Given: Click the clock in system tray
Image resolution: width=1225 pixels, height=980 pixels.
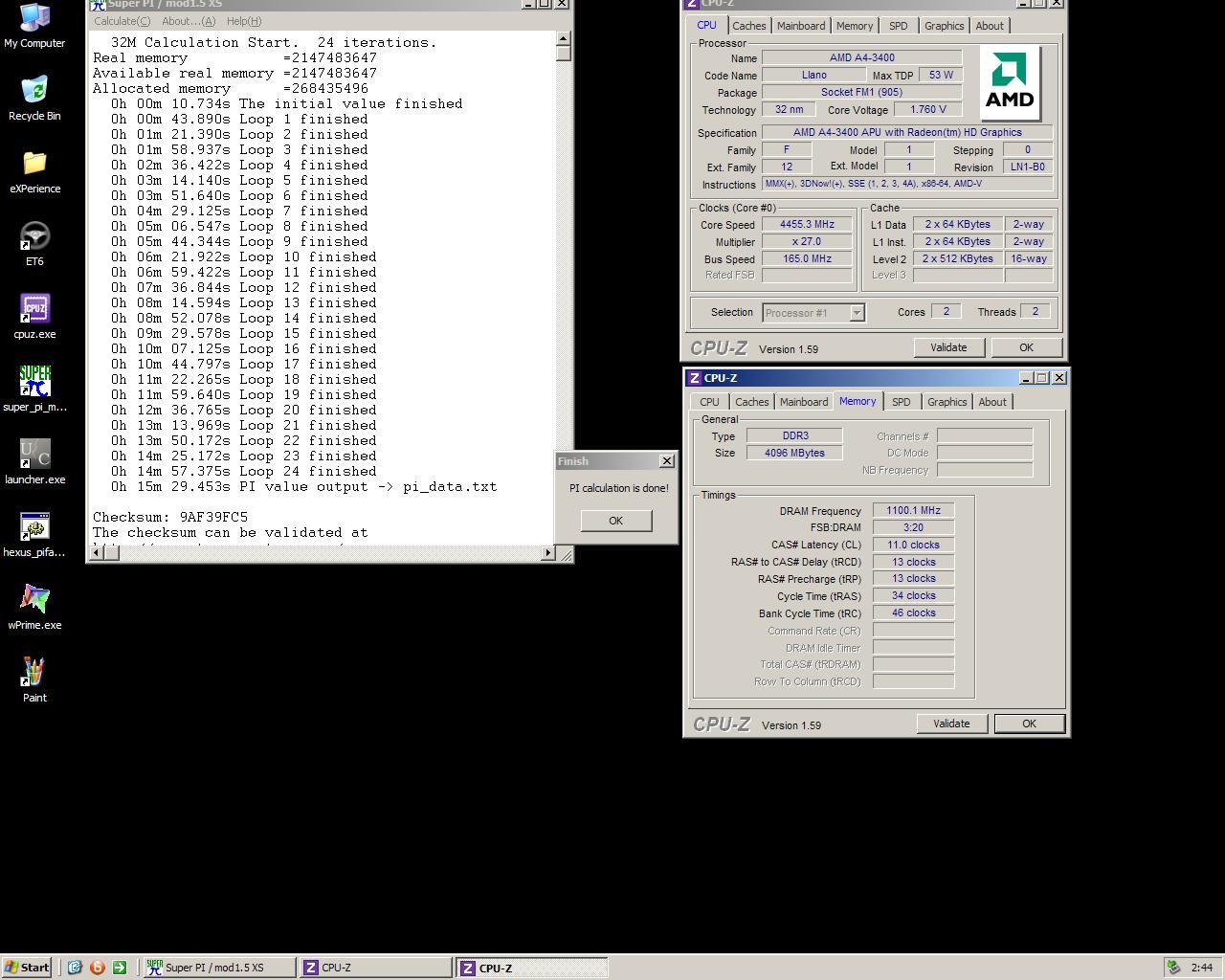Looking at the screenshot, I should (x=1202, y=968).
